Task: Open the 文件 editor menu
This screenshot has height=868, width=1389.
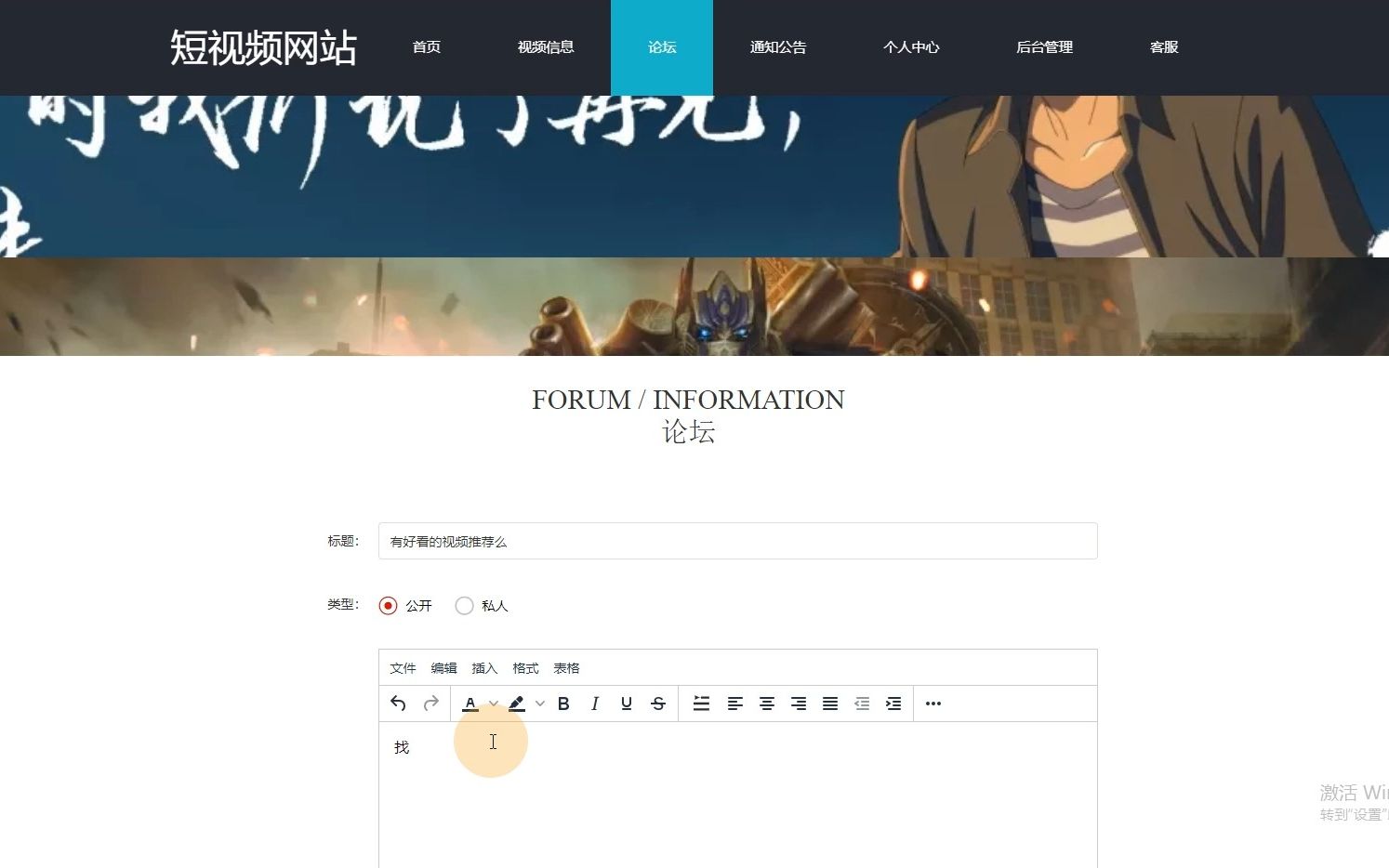Action: (x=403, y=668)
